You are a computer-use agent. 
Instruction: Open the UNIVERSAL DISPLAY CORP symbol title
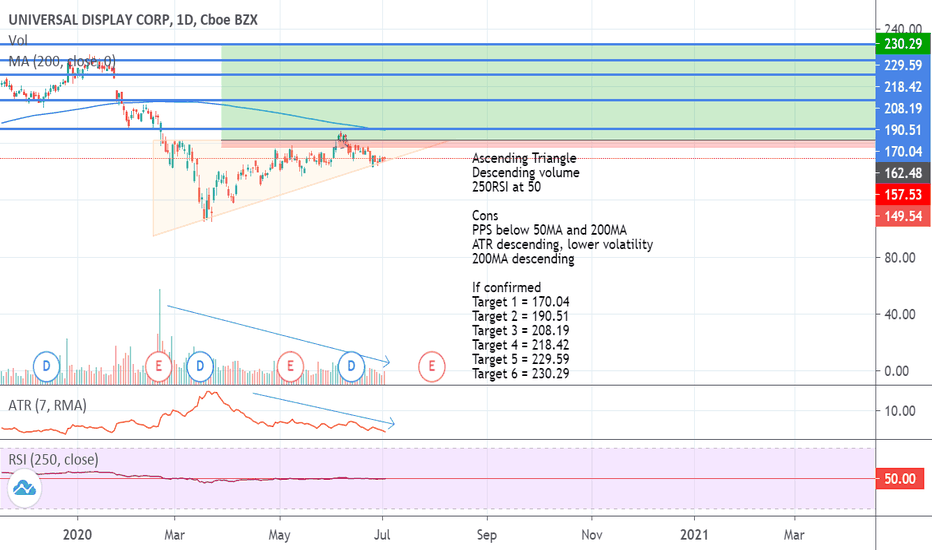[133, 20]
